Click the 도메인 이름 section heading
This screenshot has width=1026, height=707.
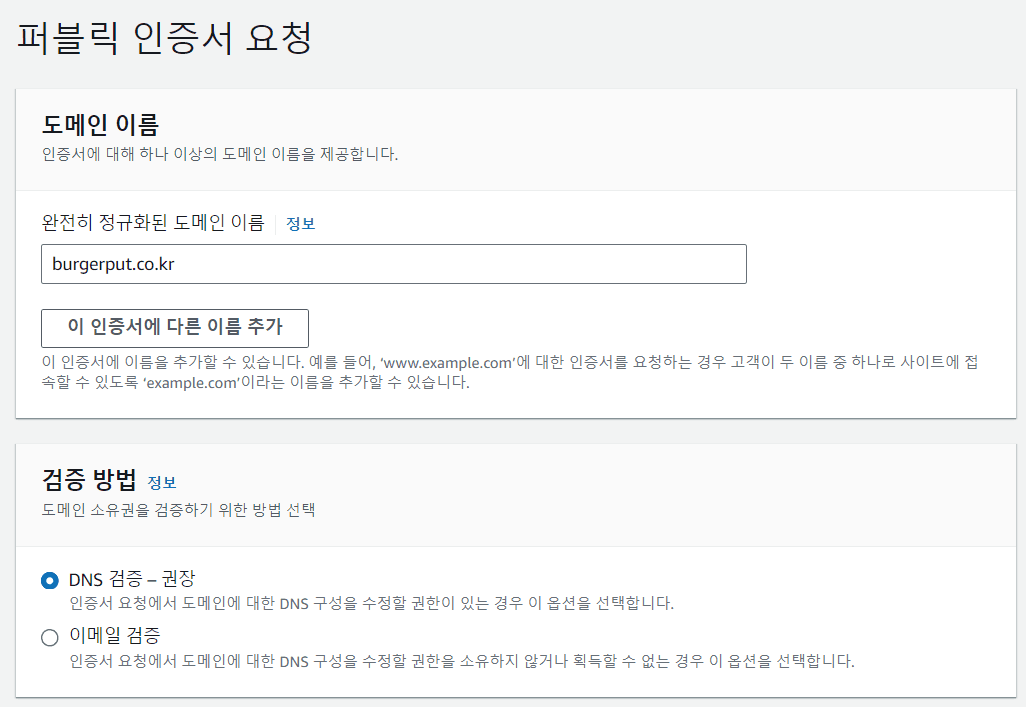point(100,125)
